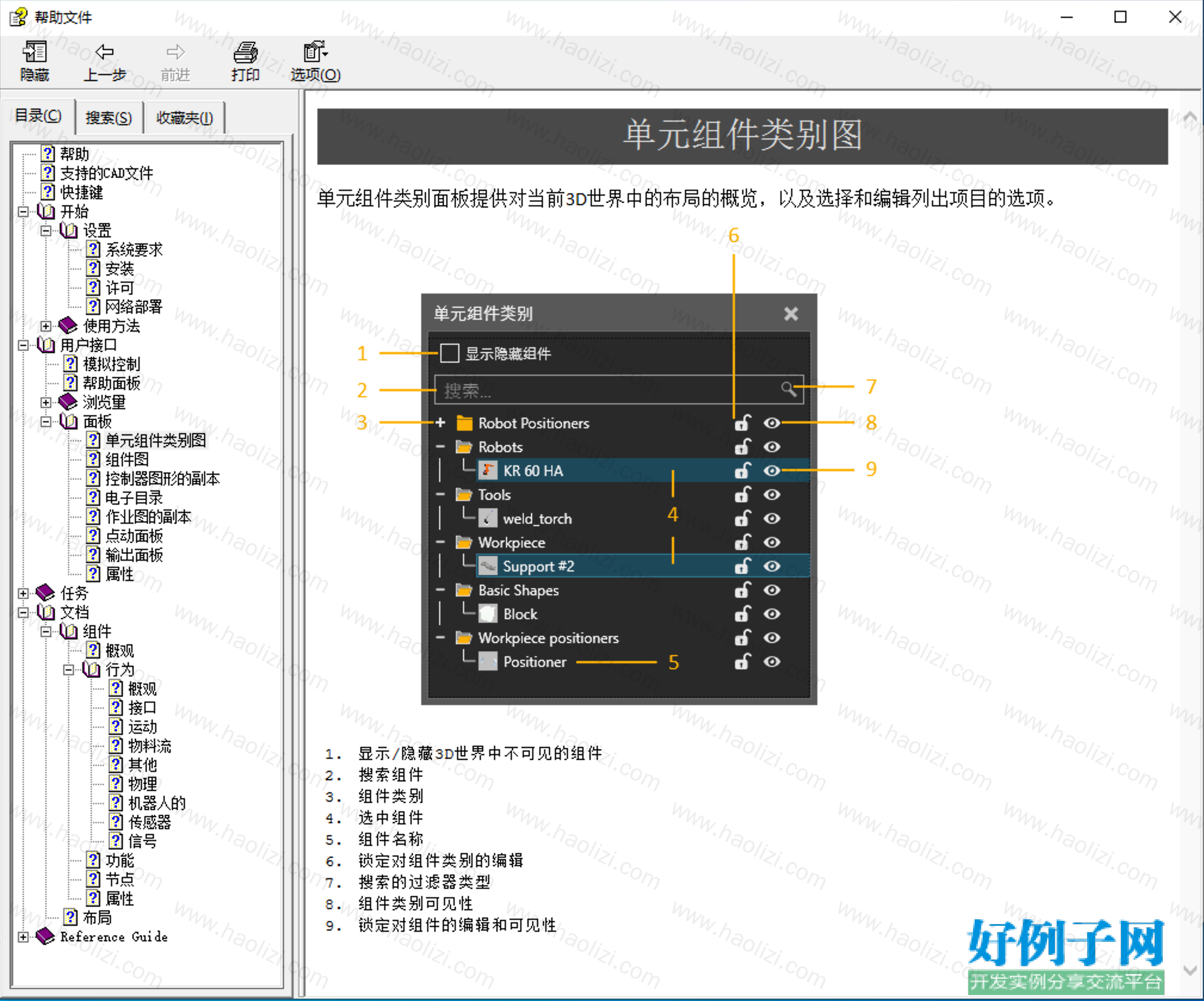
Task: Maximize the 帮助文件 window
Action: pos(1120,17)
